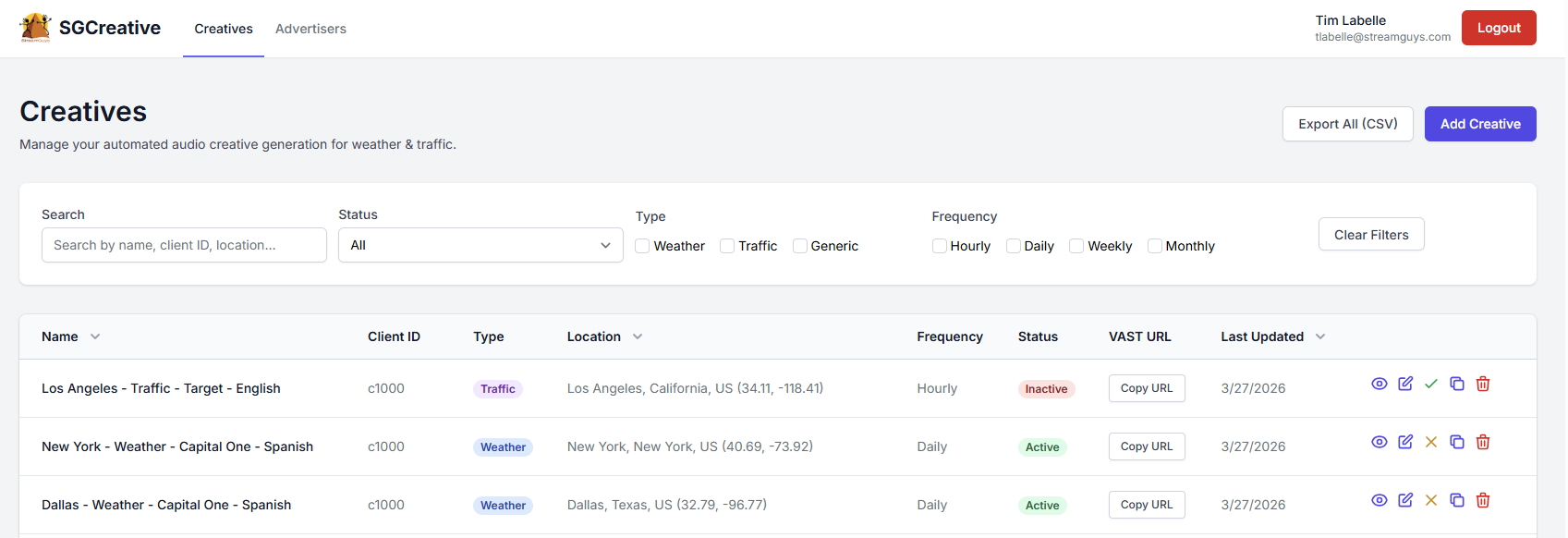Tick the Hourly frequency checkbox
1568x538 pixels.
(x=939, y=246)
